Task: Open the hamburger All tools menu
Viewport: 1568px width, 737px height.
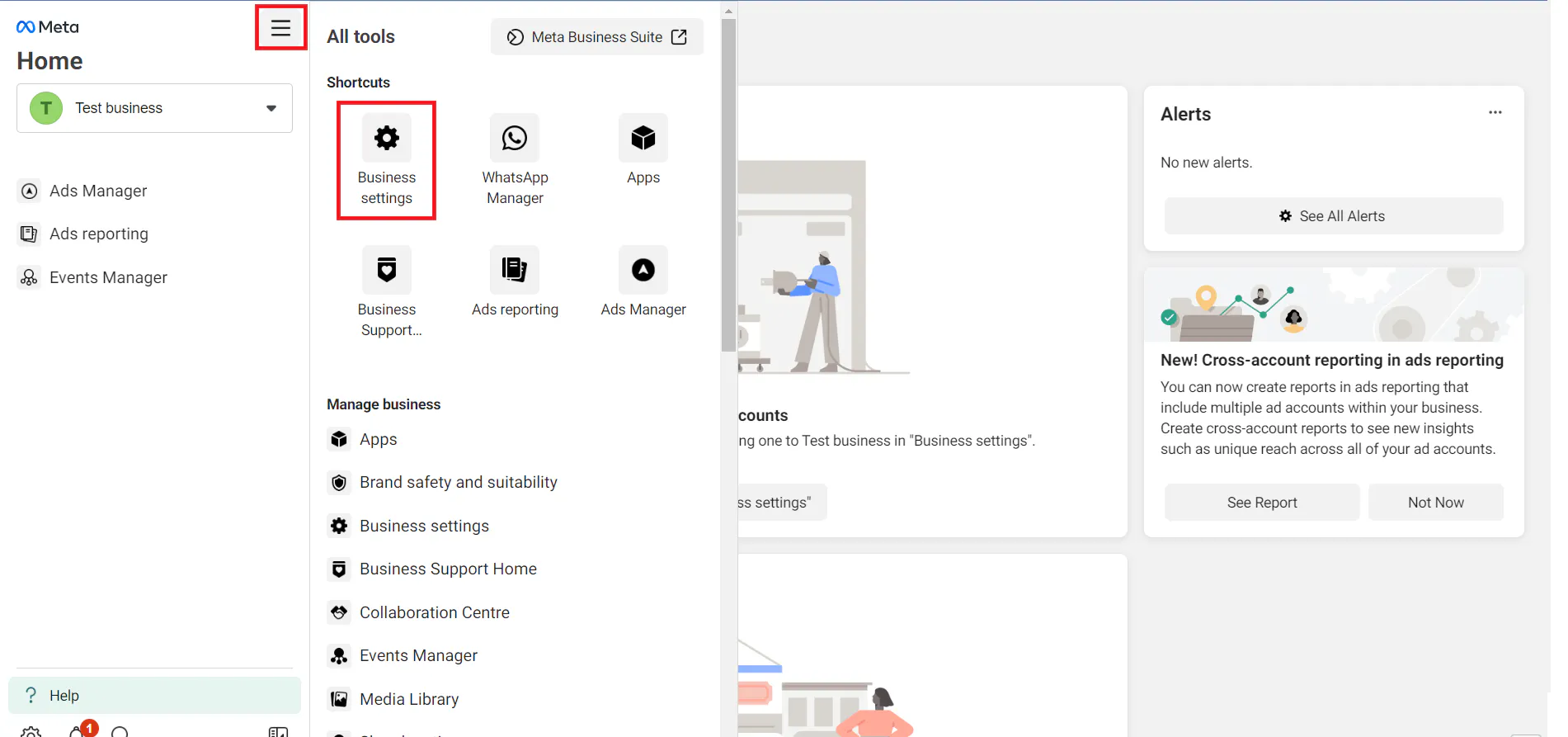Action: (x=280, y=27)
